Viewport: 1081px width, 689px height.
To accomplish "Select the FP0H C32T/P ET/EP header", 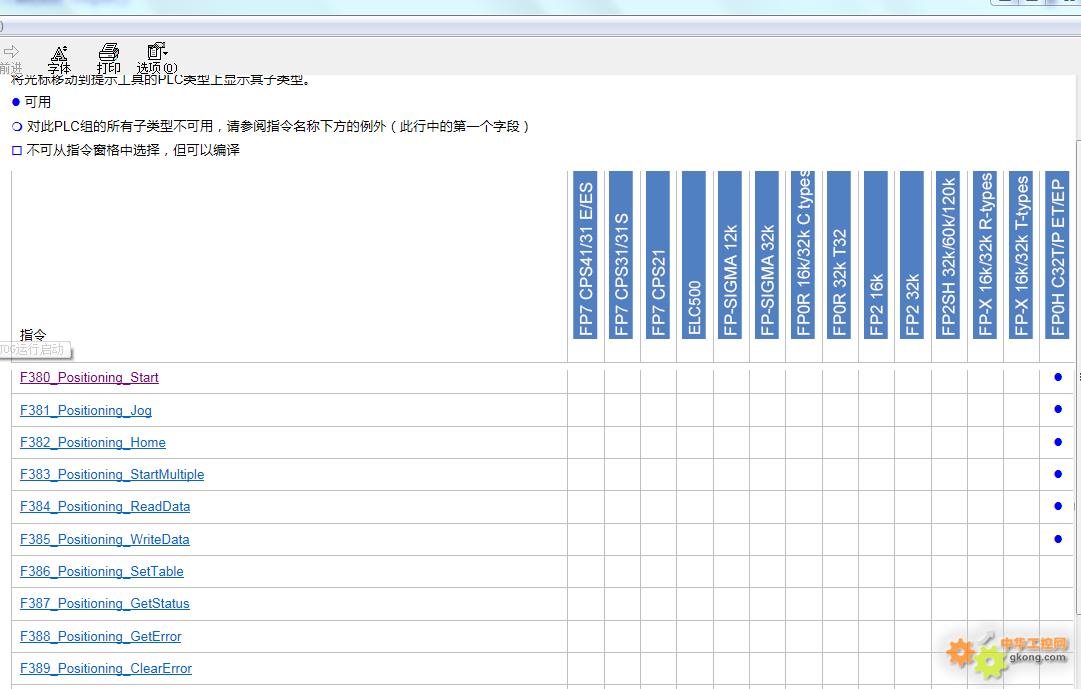I will [x=1057, y=255].
